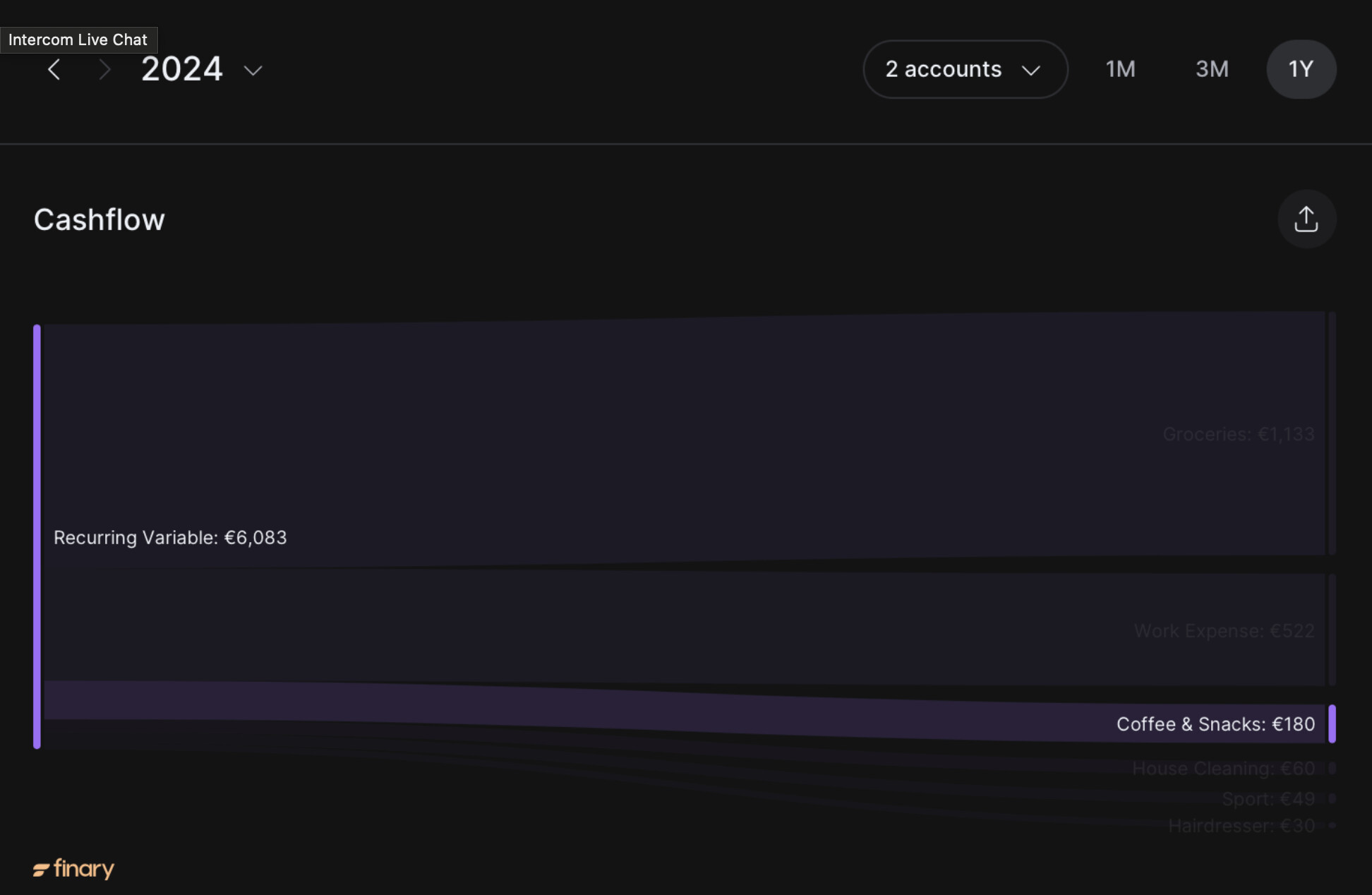Image resolution: width=1372 pixels, height=895 pixels.
Task: Click purple Recurring Variable source node bar
Action: pos(37,536)
